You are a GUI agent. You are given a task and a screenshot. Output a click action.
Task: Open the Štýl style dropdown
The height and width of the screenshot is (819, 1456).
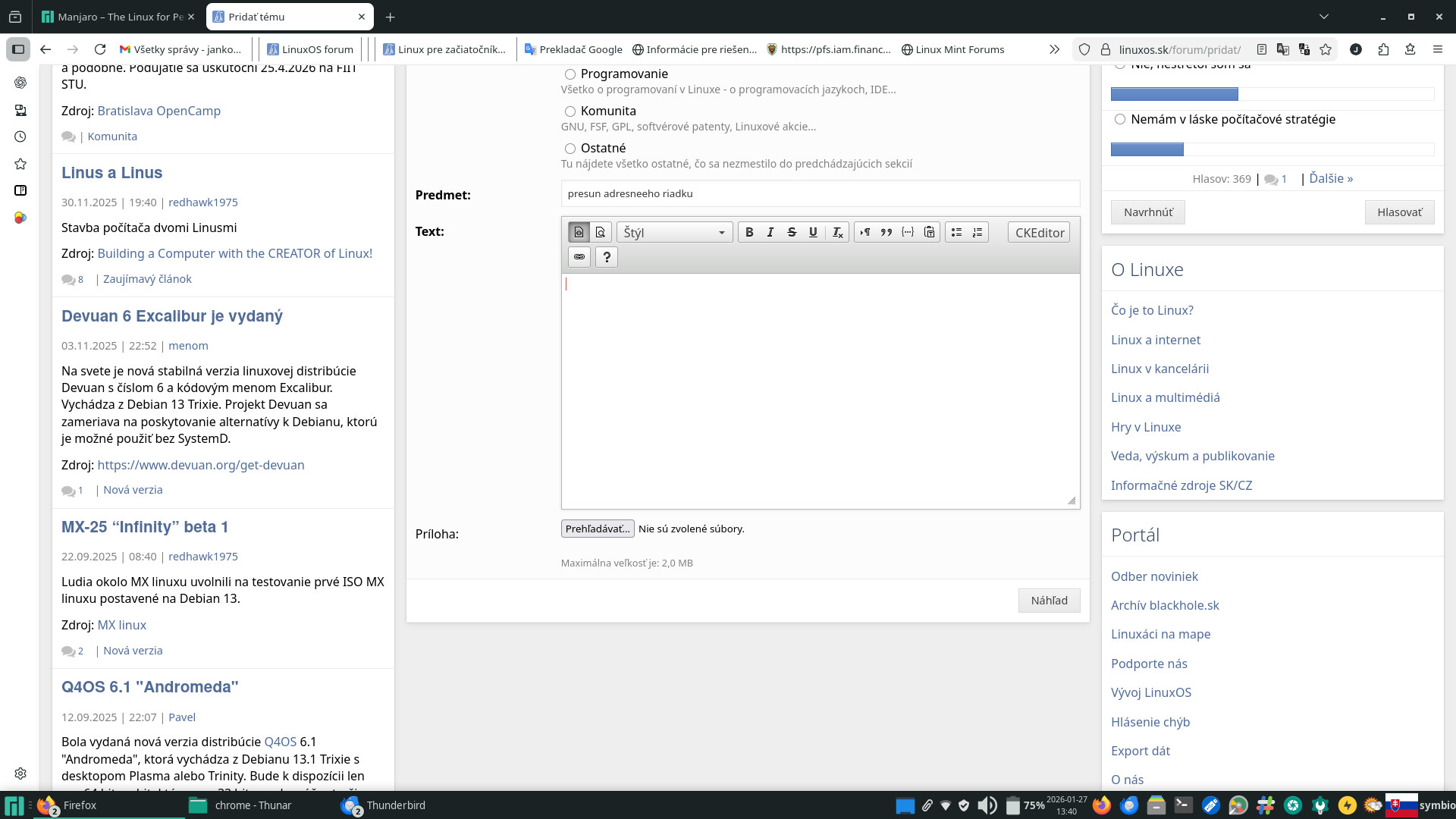(x=674, y=233)
